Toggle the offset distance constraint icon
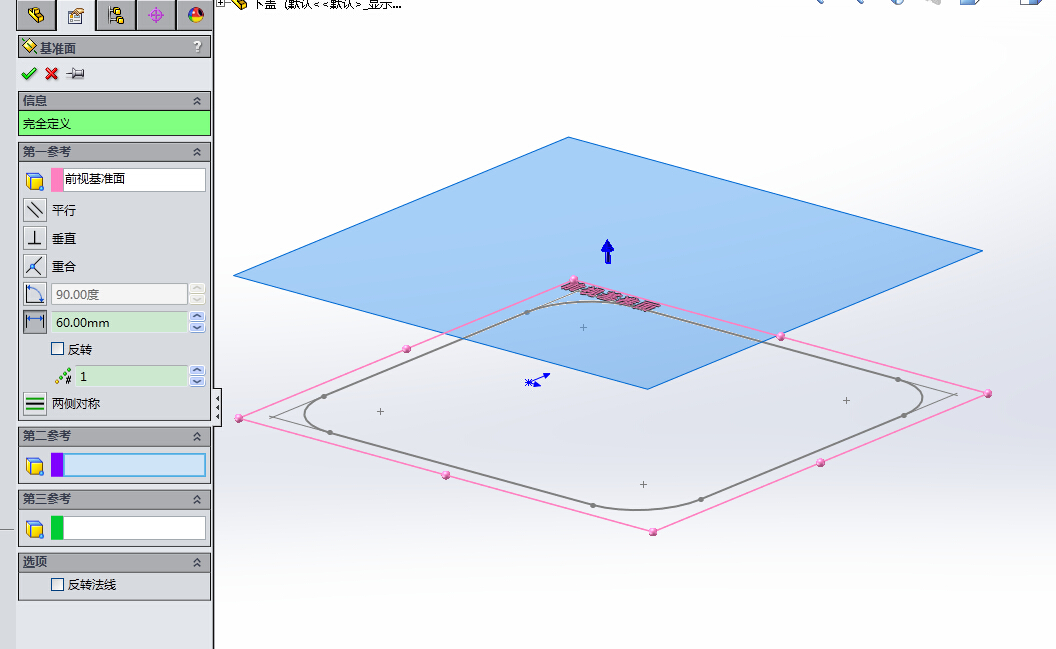Screen dimensions: 1056x649 pyautogui.click(x=34, y=322)
